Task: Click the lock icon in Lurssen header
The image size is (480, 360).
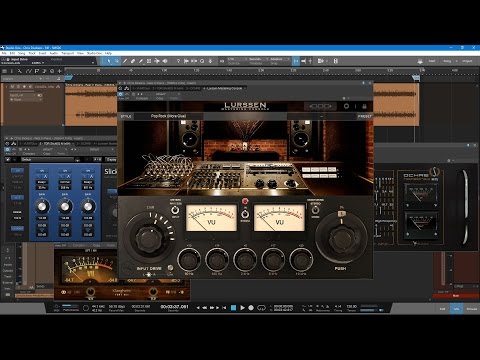Action: (x=364, y=106)
